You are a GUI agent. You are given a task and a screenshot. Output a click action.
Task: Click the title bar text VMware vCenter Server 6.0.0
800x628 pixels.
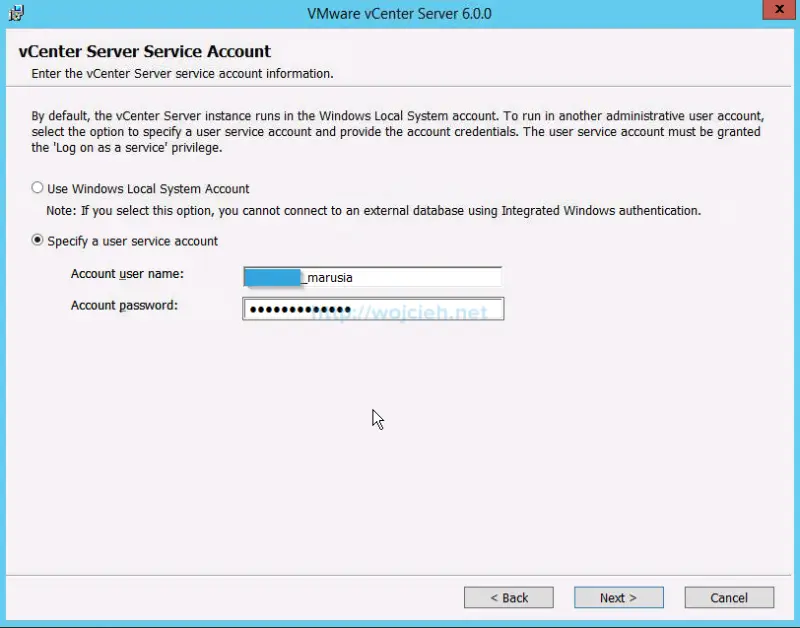coord(399,13)
